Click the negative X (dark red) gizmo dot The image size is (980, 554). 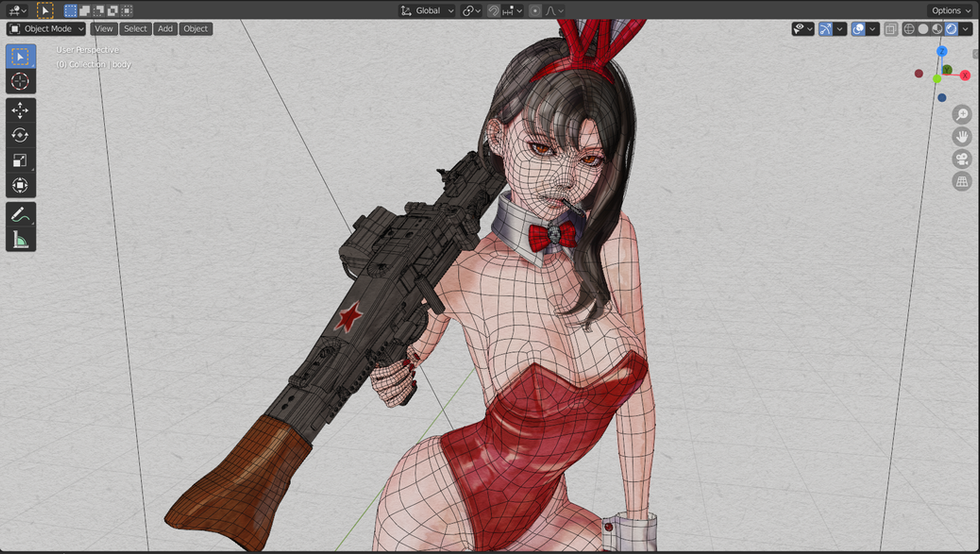pyautogui.click(x=919, y=74)
